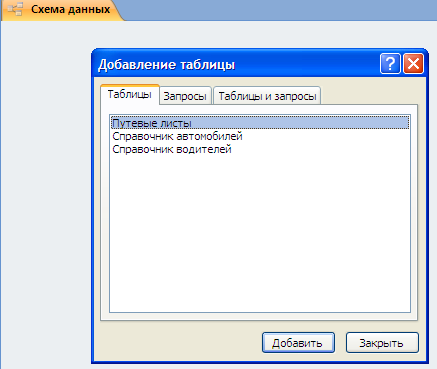Click the relationships icon on Схема данных tab
Image resolution: width=437 pixels, height=369 pixels.
15,9
